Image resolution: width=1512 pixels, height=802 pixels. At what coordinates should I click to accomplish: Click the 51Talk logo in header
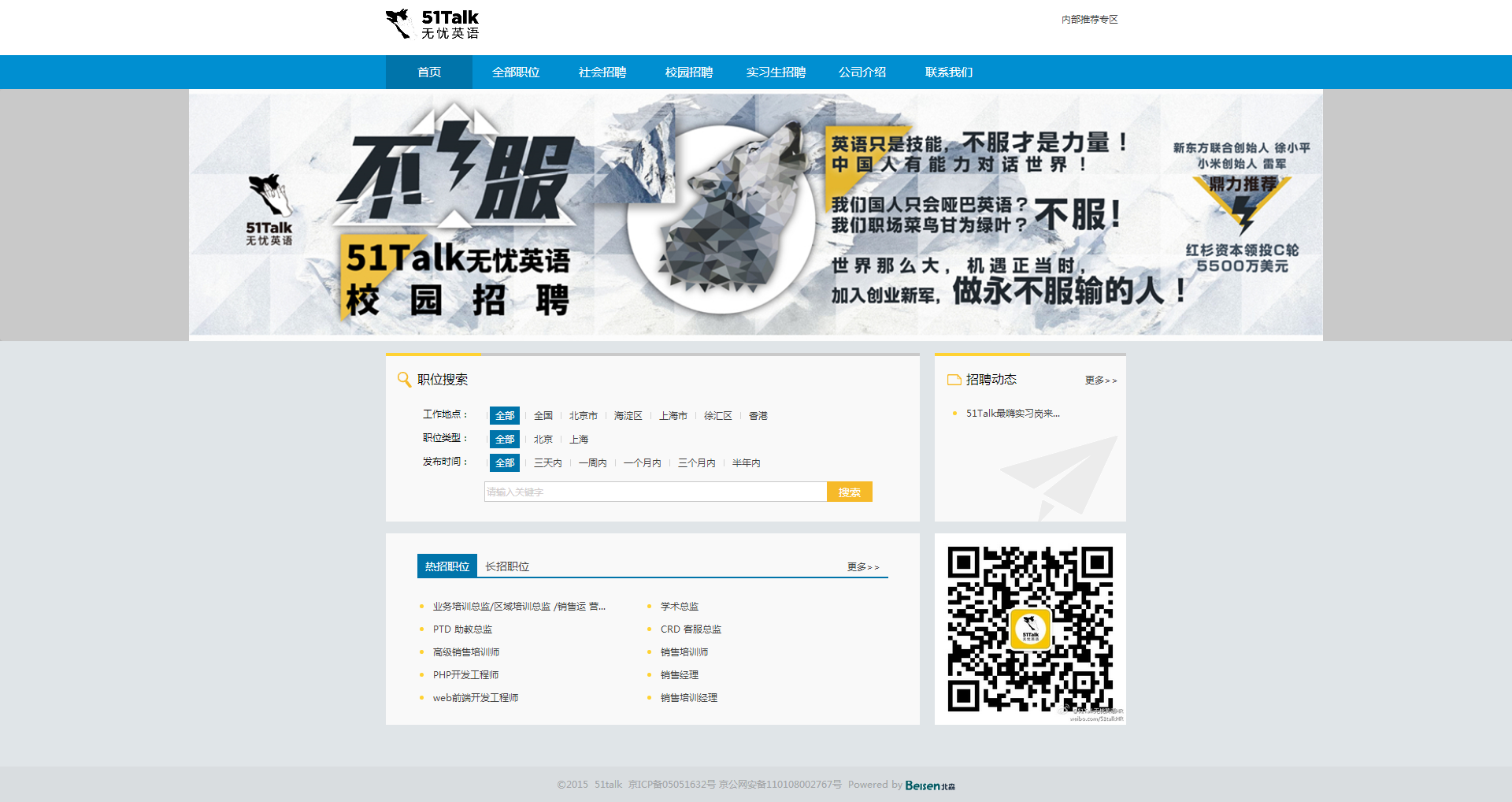pos(432,24)
